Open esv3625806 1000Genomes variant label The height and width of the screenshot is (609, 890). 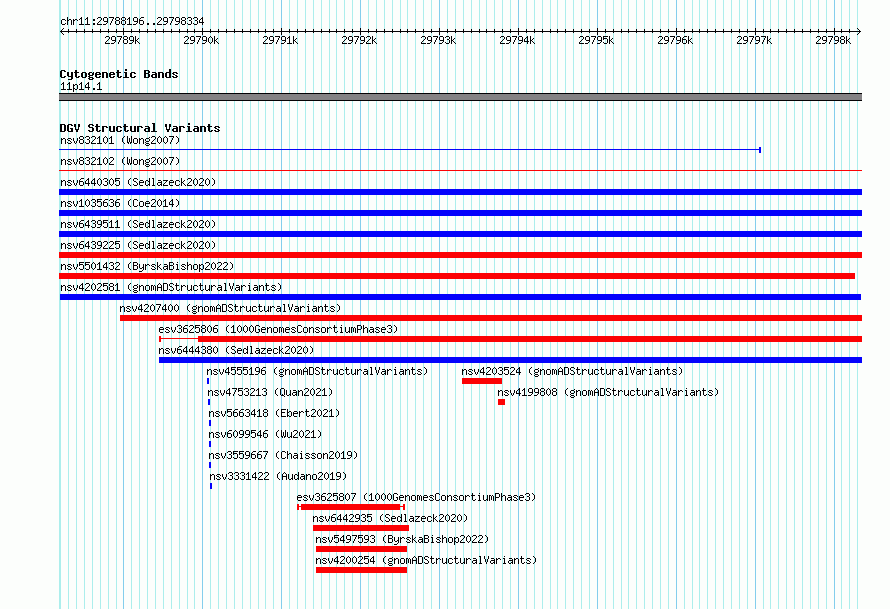point(278,329)
